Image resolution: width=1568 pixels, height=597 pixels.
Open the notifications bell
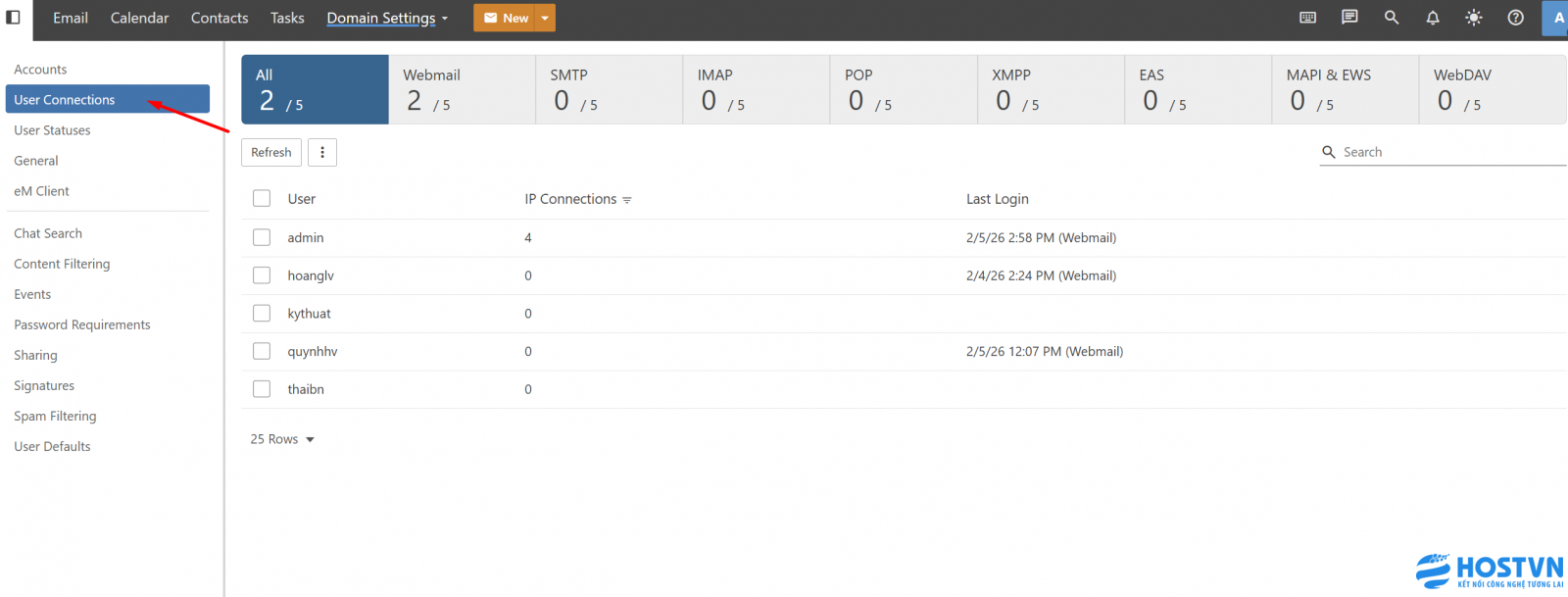[x=1432, y=18]
